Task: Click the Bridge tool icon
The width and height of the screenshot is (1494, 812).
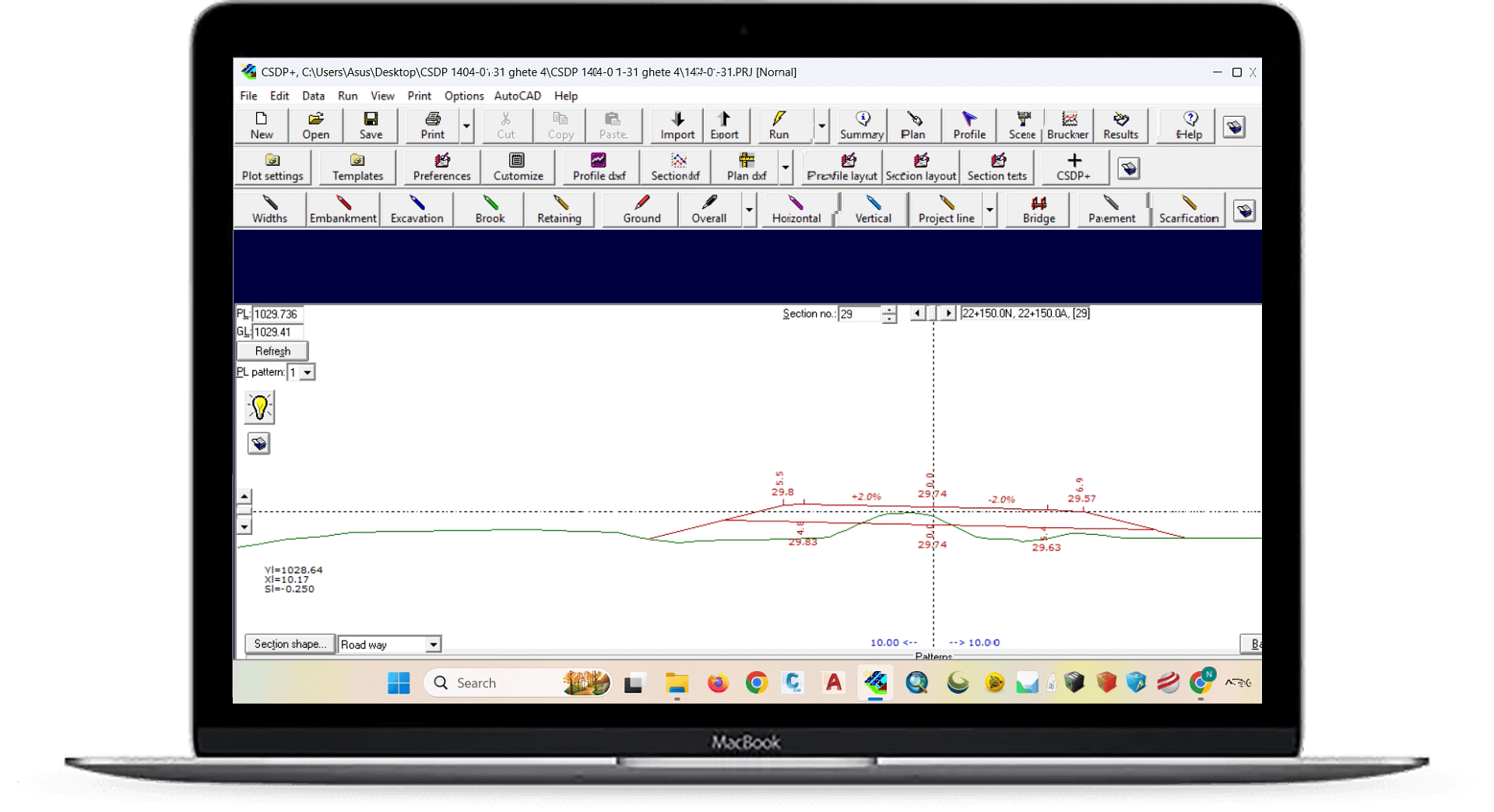Action: [x=1038, y=209]
